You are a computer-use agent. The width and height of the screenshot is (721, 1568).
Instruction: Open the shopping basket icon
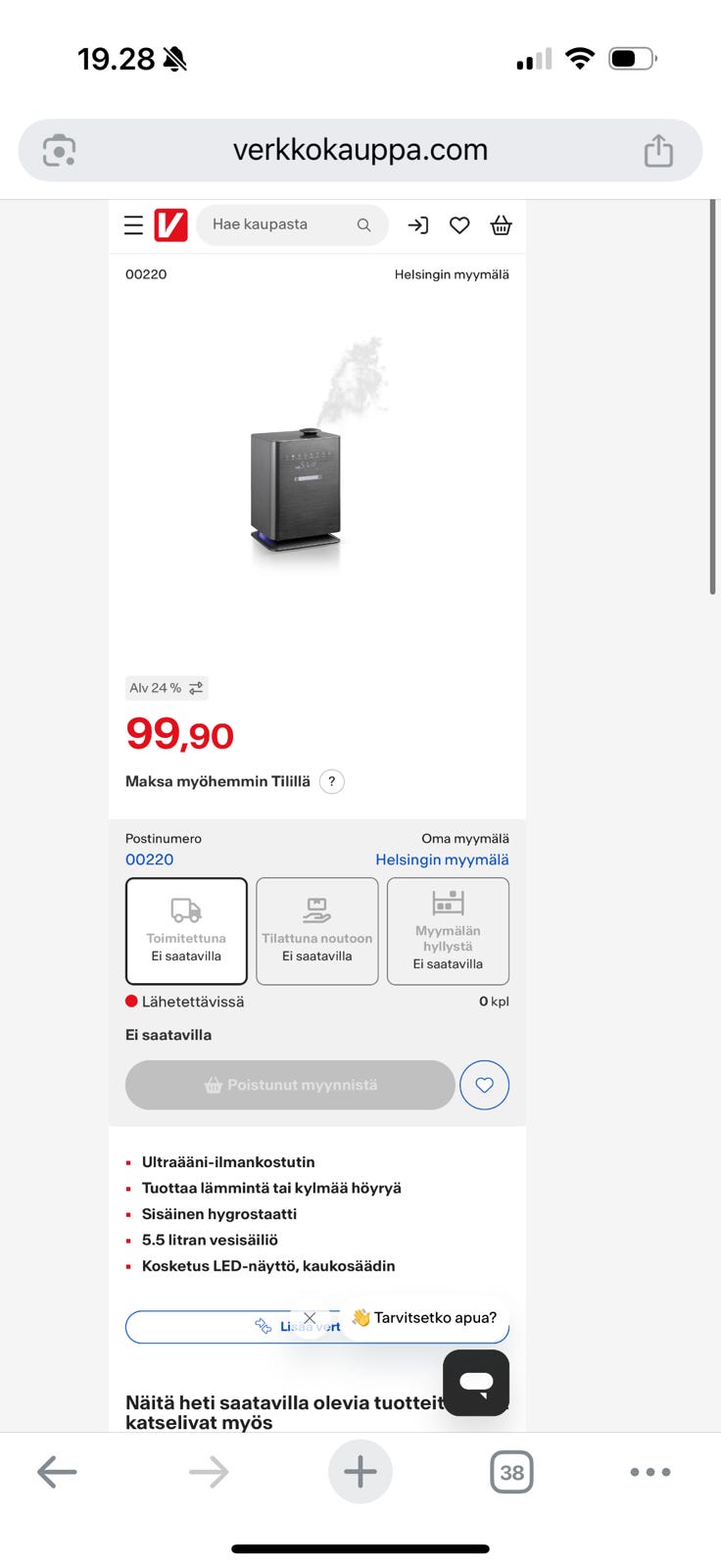point(501,225)
